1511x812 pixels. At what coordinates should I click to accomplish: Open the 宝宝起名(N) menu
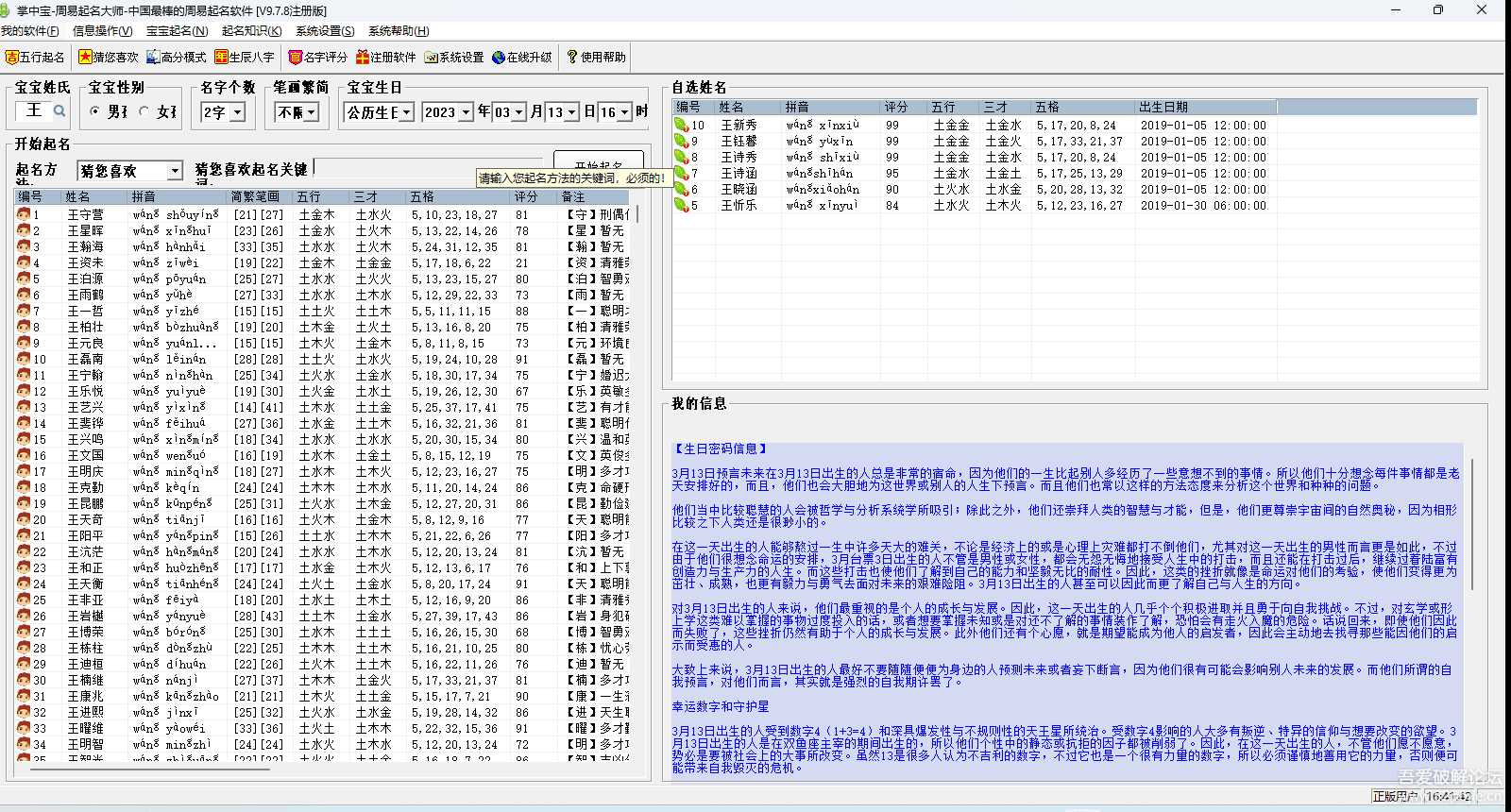(177, 31)
